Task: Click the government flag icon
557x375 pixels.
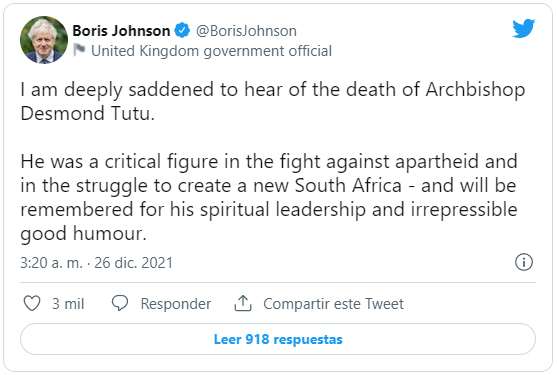Action: [x=79, y=50]
